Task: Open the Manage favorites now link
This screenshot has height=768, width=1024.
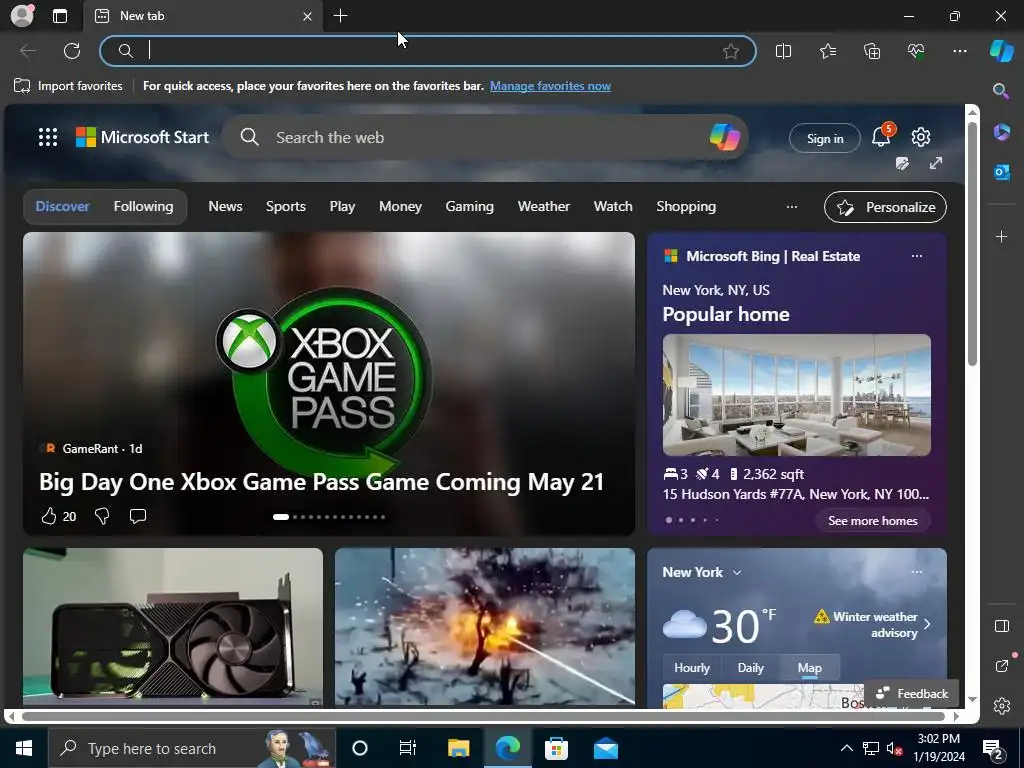Action: point(550,86)
